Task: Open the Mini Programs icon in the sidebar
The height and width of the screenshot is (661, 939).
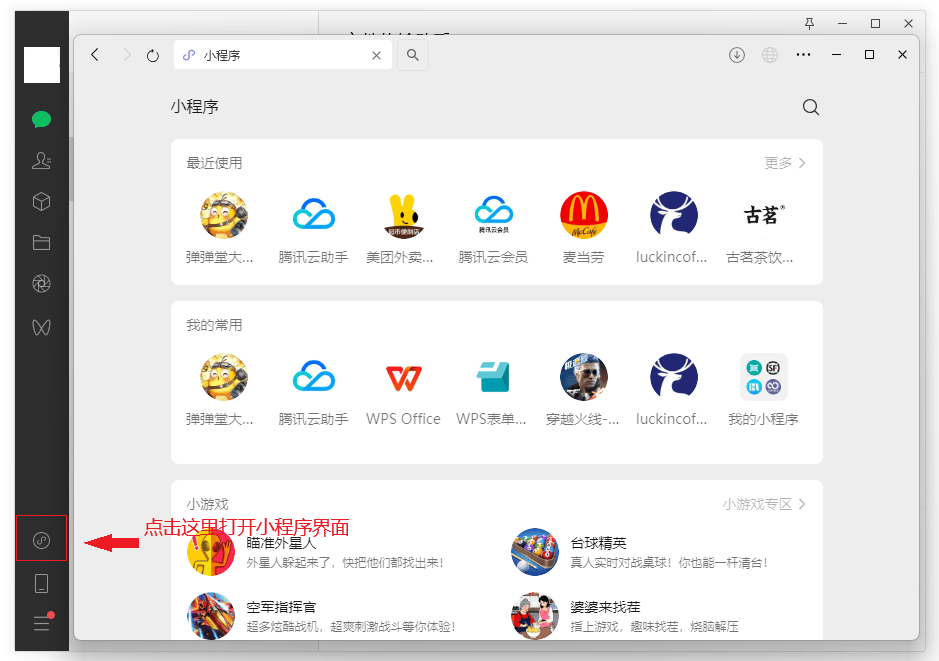Action: 41,538
